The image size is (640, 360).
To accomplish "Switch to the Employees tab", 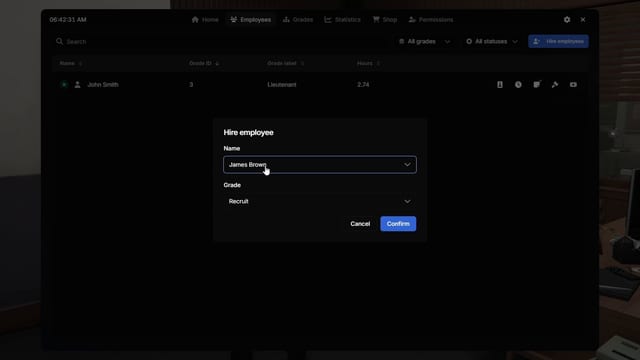I will coord(251,20).
